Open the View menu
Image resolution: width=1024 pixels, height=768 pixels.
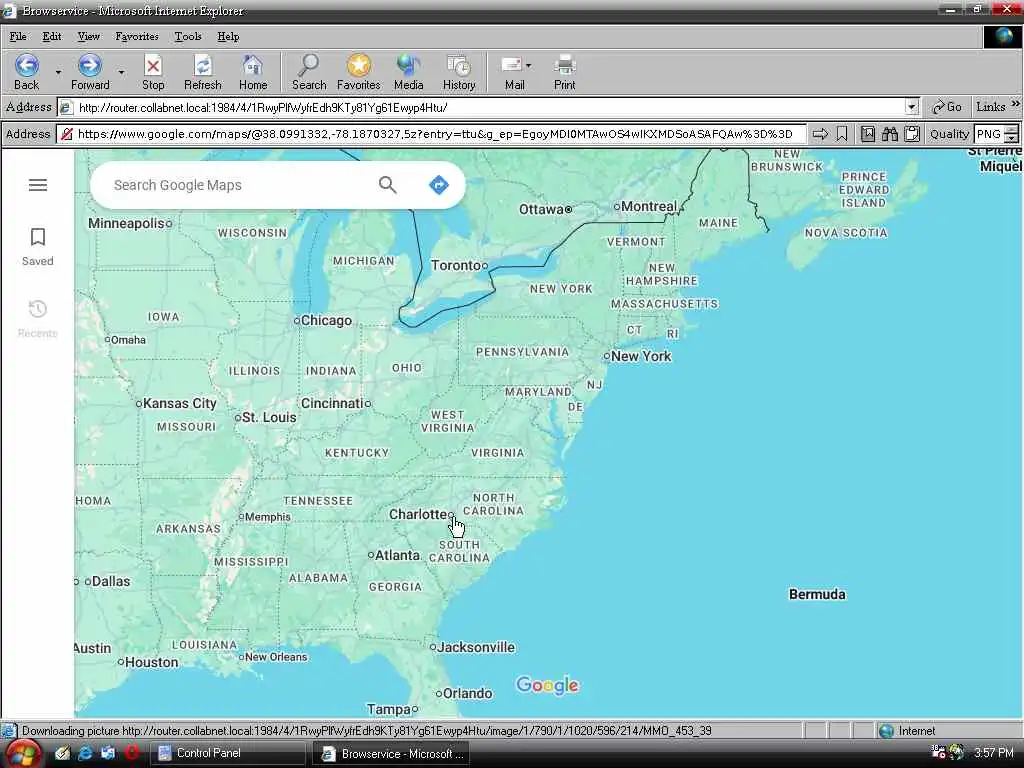coord(88,37)
